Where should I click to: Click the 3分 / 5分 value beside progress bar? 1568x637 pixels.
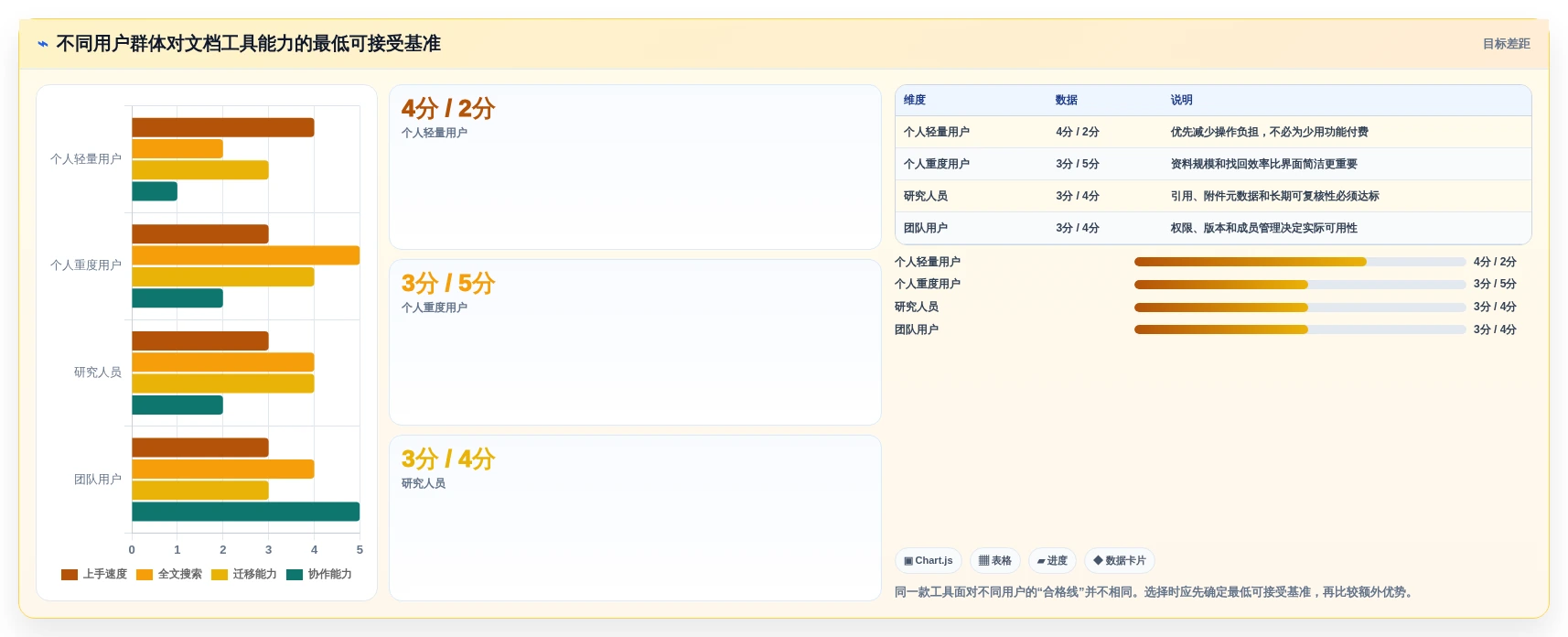pos(1495,285)
